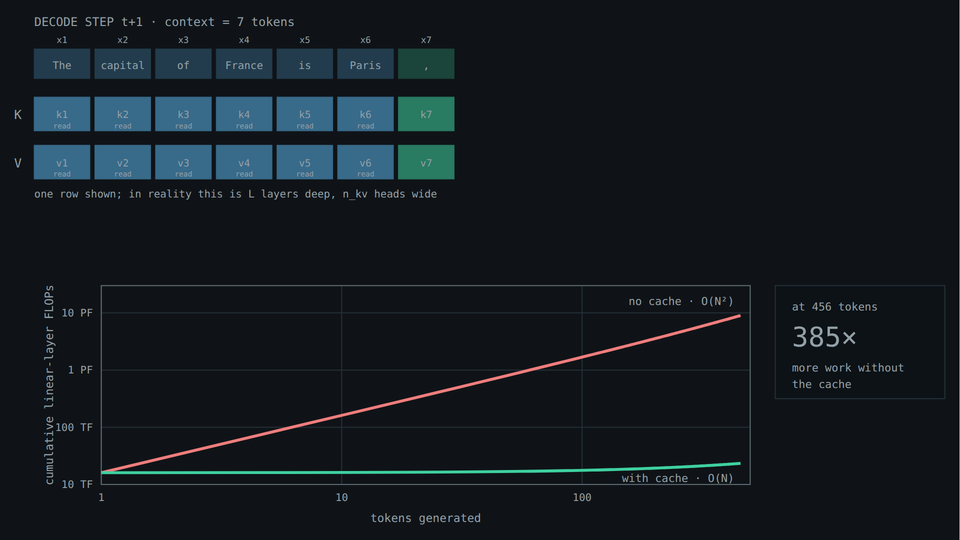960x540 pixels.
Task: Click the token box labeled 'The'
Action: click(x=62, y=64)
